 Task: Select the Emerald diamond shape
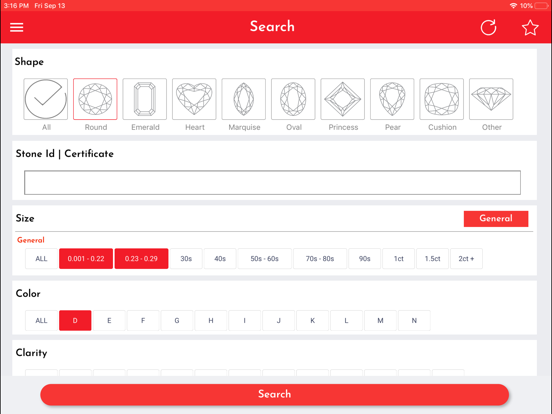(145, 99)
